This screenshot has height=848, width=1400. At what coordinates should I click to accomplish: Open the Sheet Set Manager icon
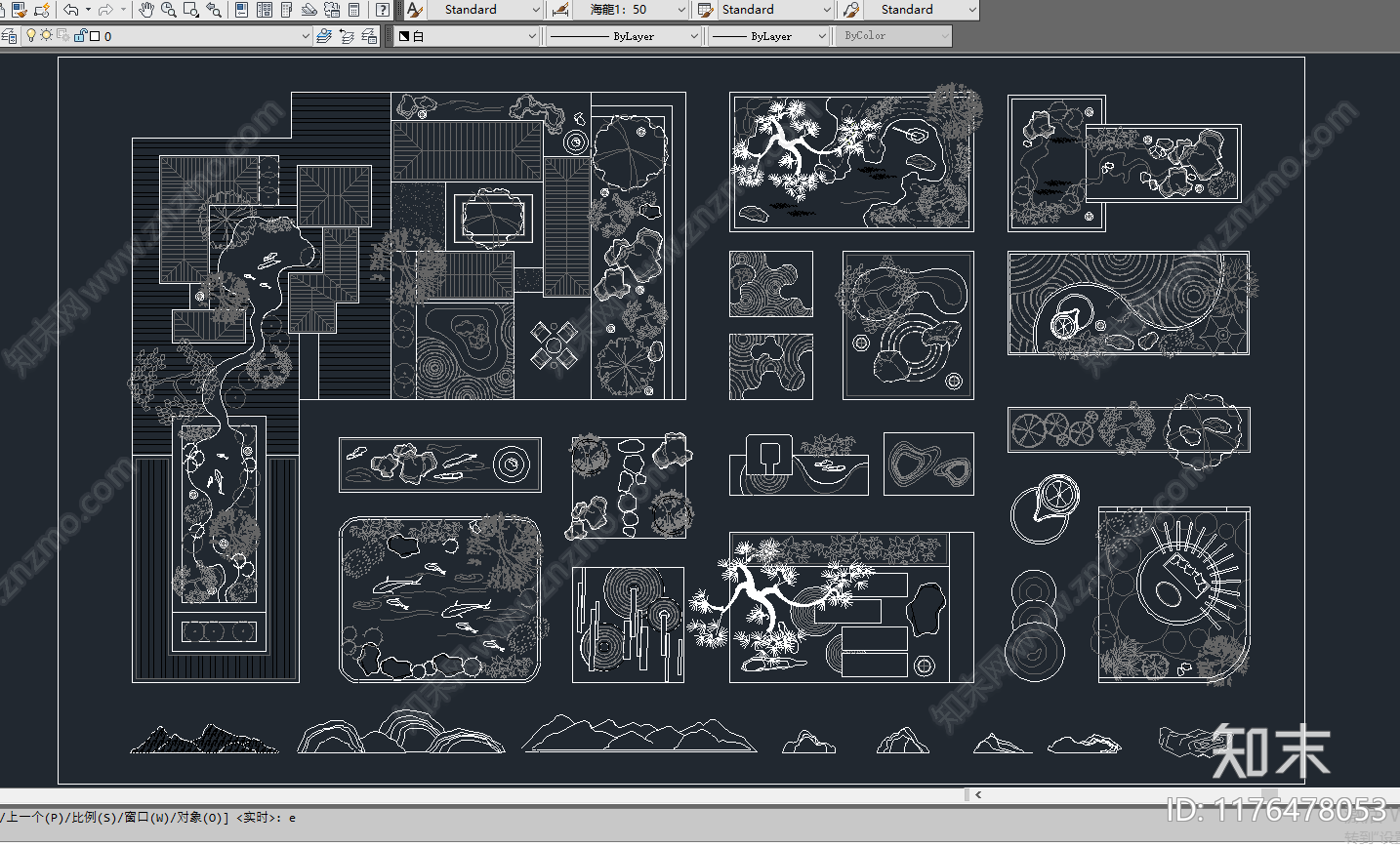pyautogui.click(x=309, y=10)
